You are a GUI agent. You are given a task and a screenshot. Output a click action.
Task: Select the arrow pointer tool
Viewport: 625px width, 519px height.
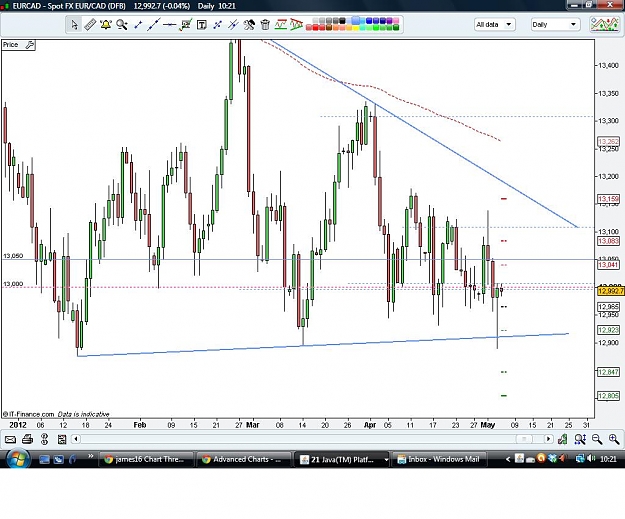[74, 25]
